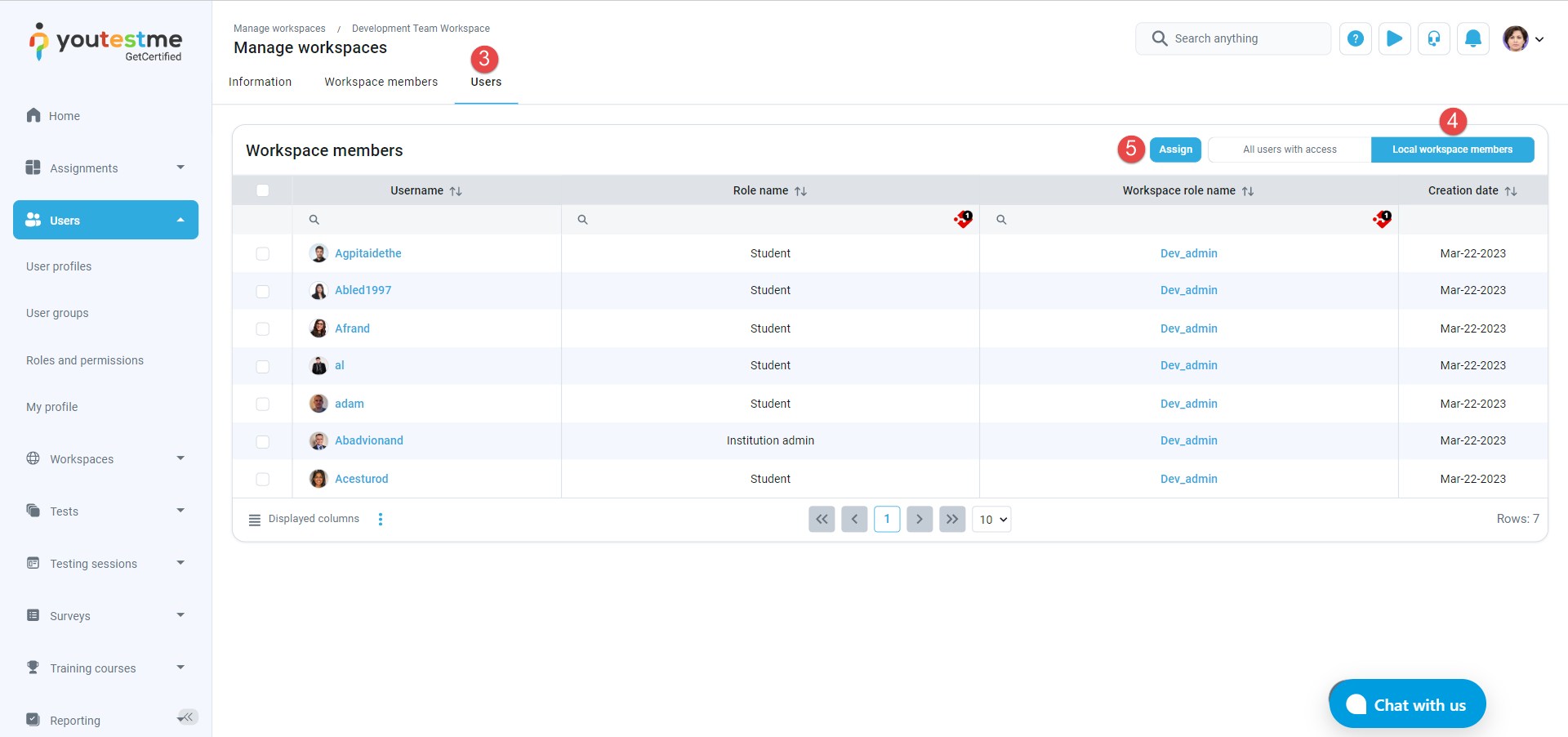Open the video tutorial play icon

point(1394,38)
